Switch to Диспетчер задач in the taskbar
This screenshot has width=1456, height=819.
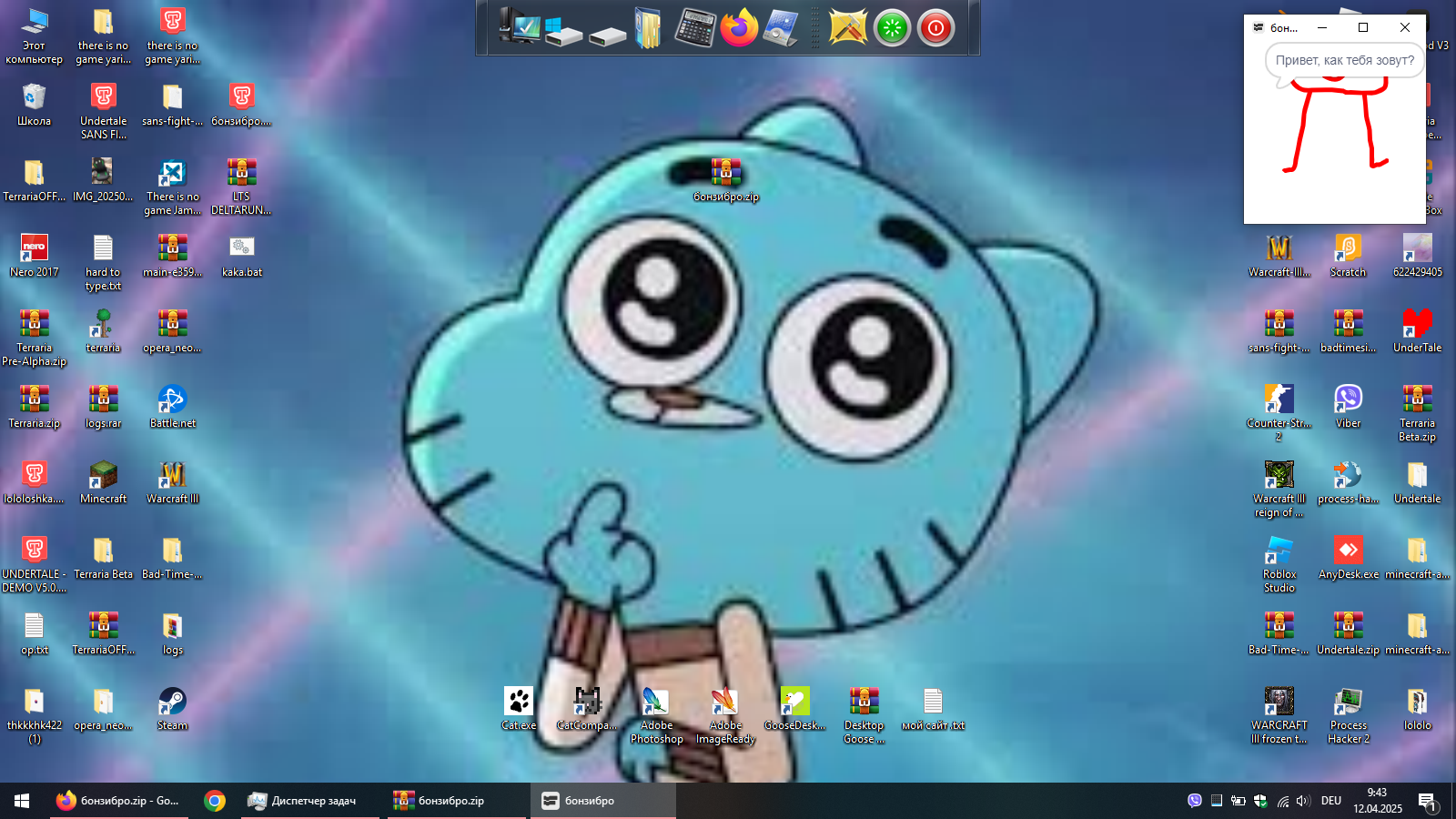pos(309,801)
